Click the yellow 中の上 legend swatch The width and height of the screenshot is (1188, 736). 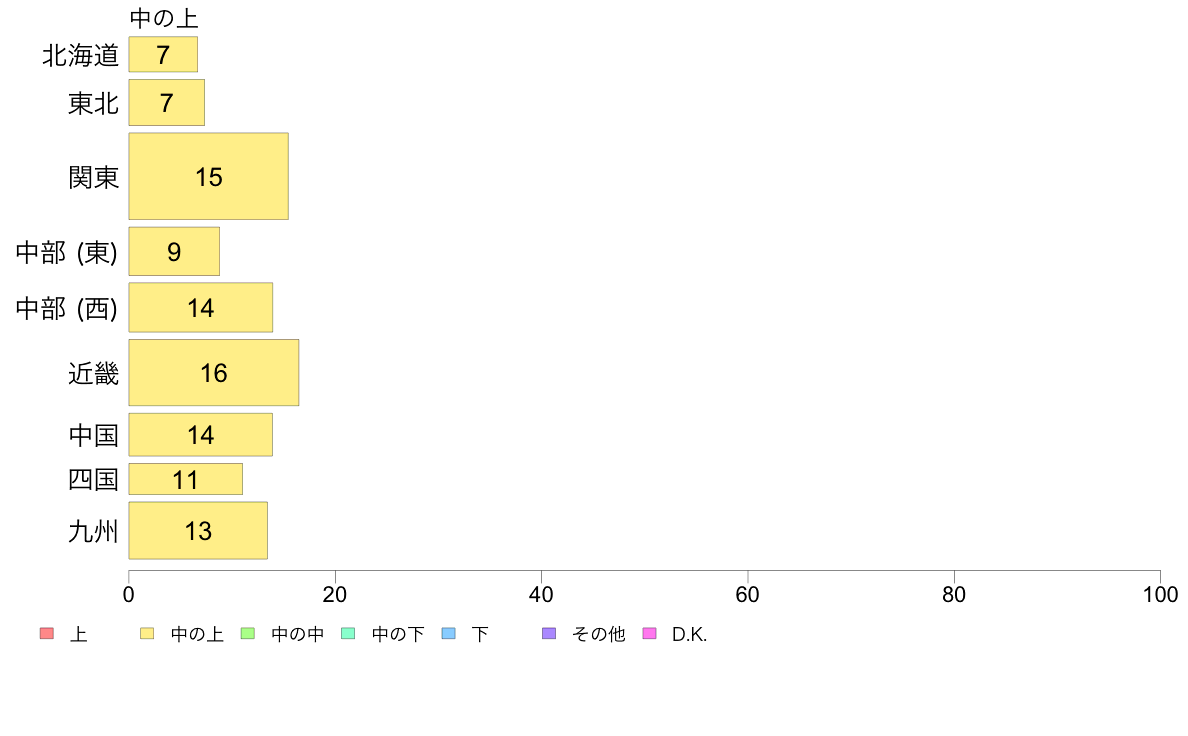(x=147, y=634)
